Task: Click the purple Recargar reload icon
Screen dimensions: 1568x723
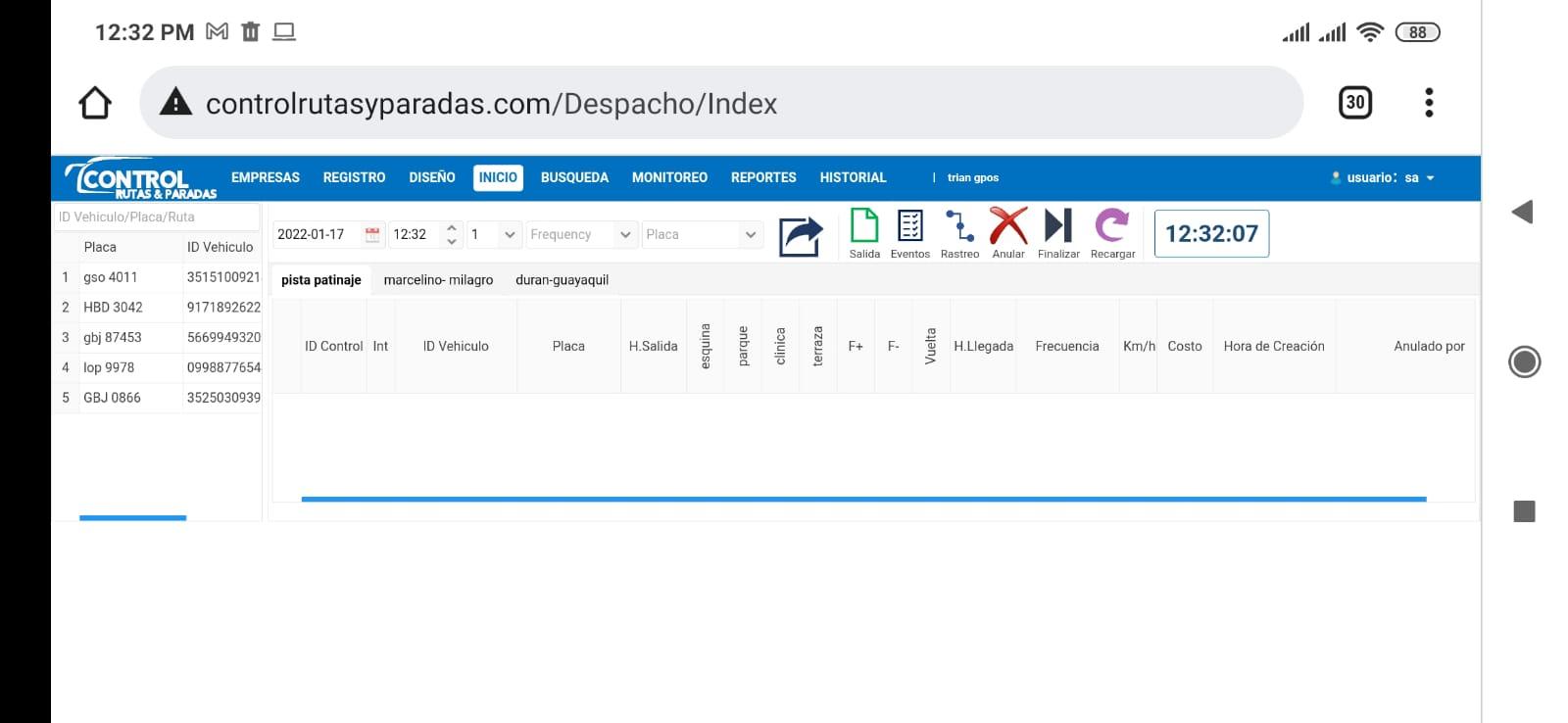Action: (x=1112, y=225)
